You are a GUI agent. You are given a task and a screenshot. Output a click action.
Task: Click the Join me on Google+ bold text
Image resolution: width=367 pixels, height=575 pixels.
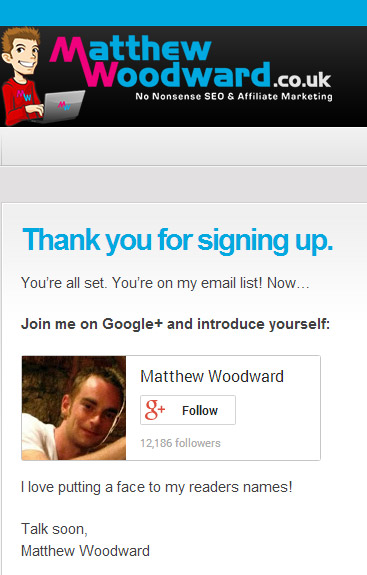coord(175,324)
